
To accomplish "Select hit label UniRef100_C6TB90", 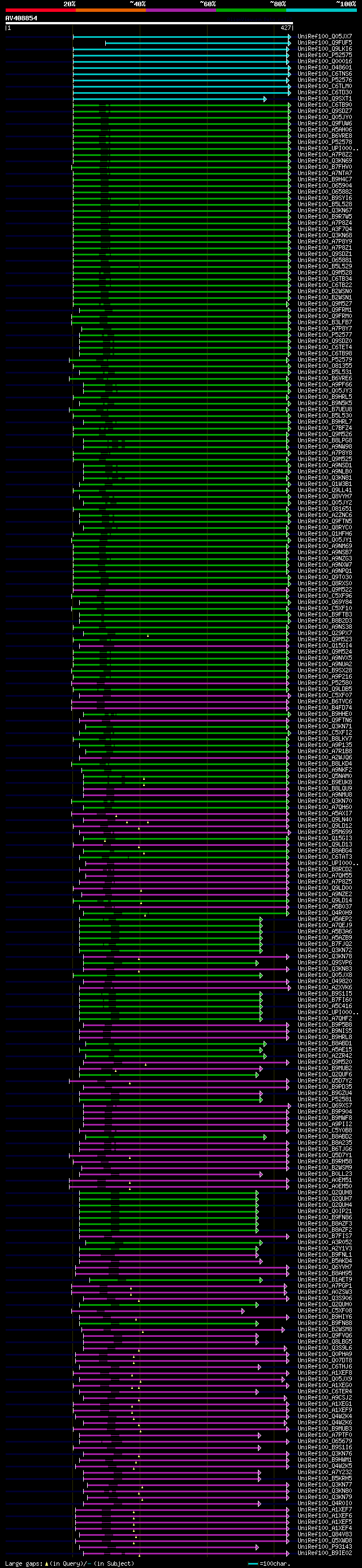I will tap(325, 105).
